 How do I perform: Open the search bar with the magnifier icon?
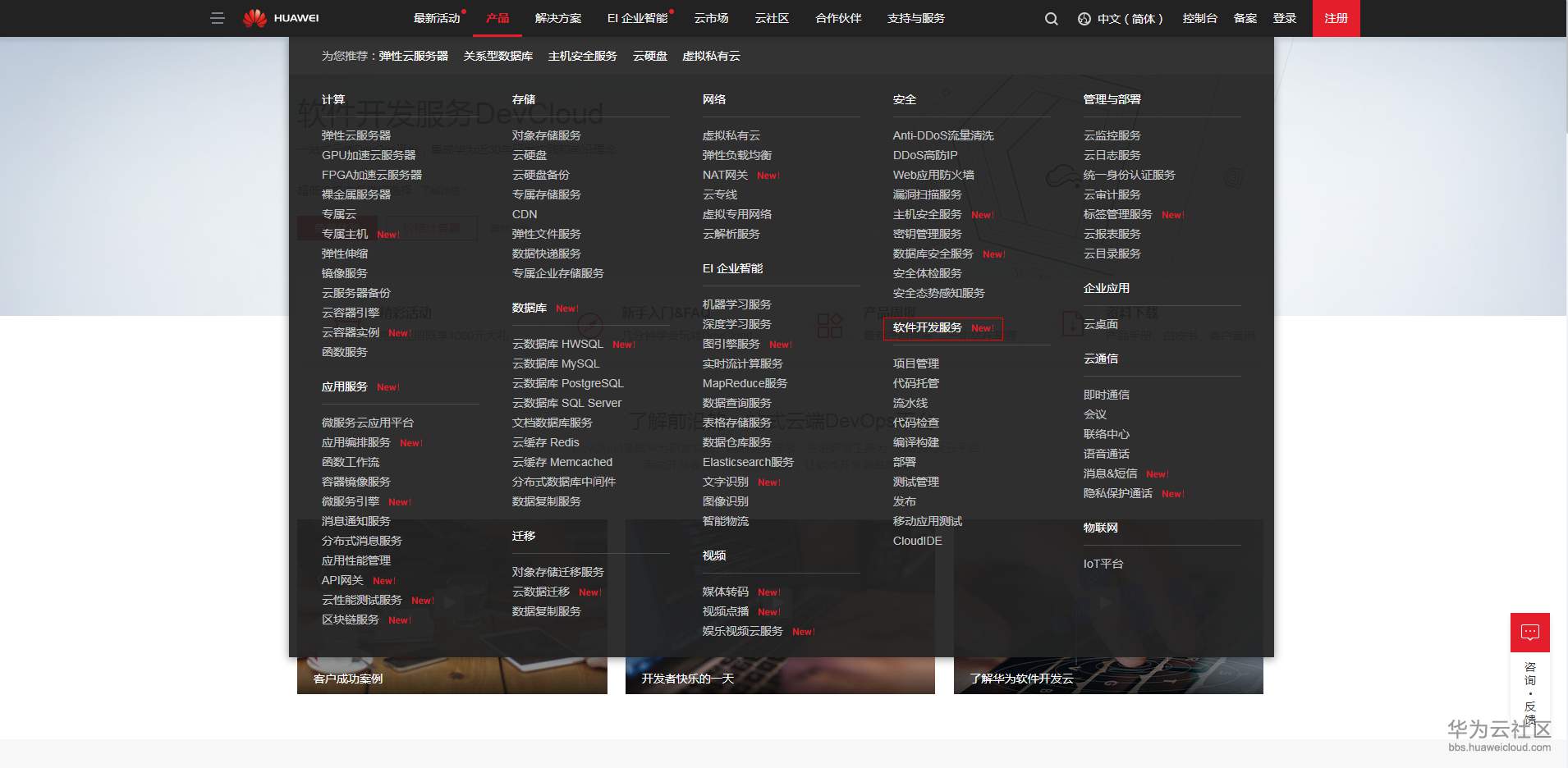click(x=1050, y=18)
